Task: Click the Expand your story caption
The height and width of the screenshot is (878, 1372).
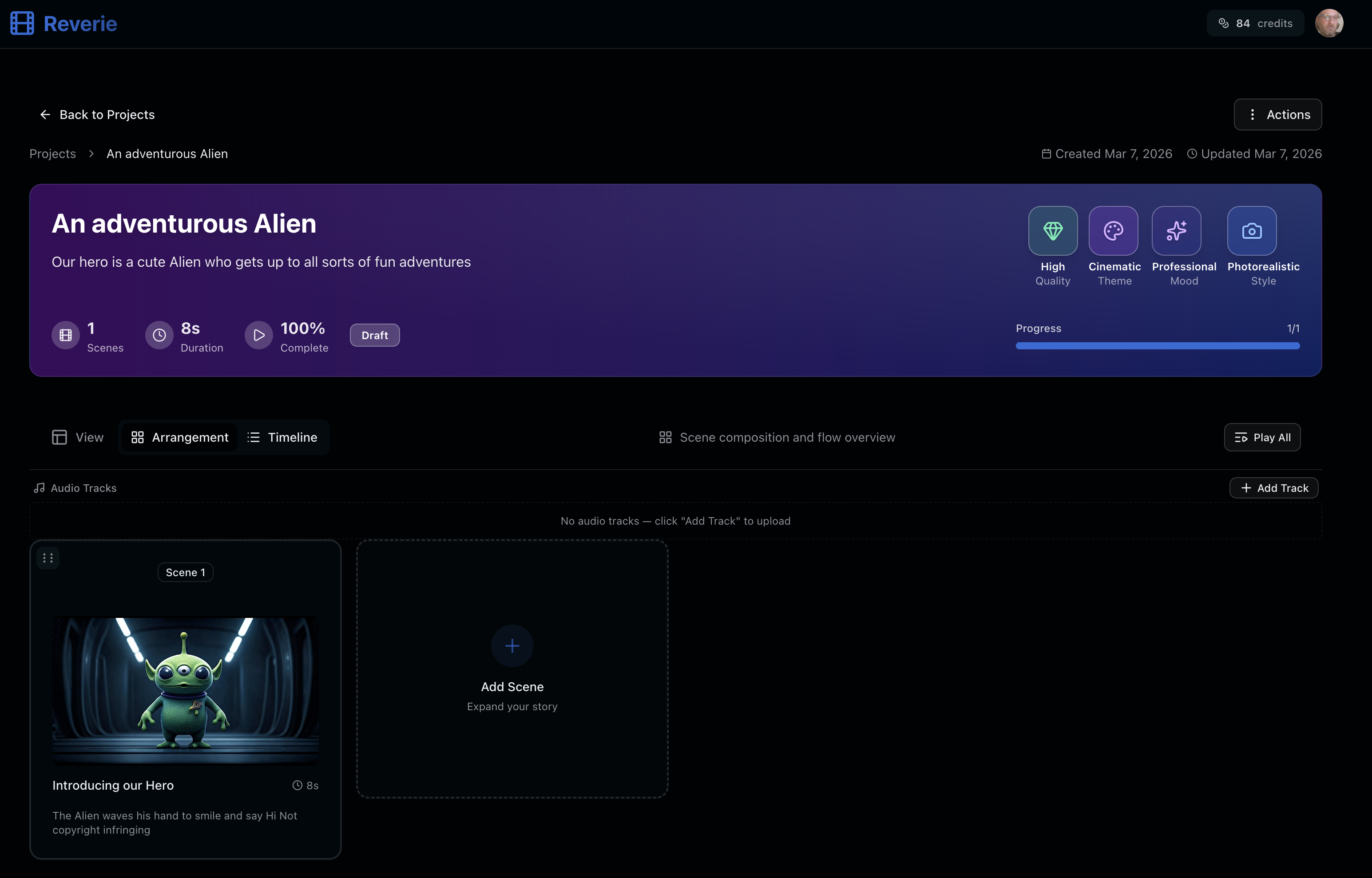Action: [x=512, y=706]
